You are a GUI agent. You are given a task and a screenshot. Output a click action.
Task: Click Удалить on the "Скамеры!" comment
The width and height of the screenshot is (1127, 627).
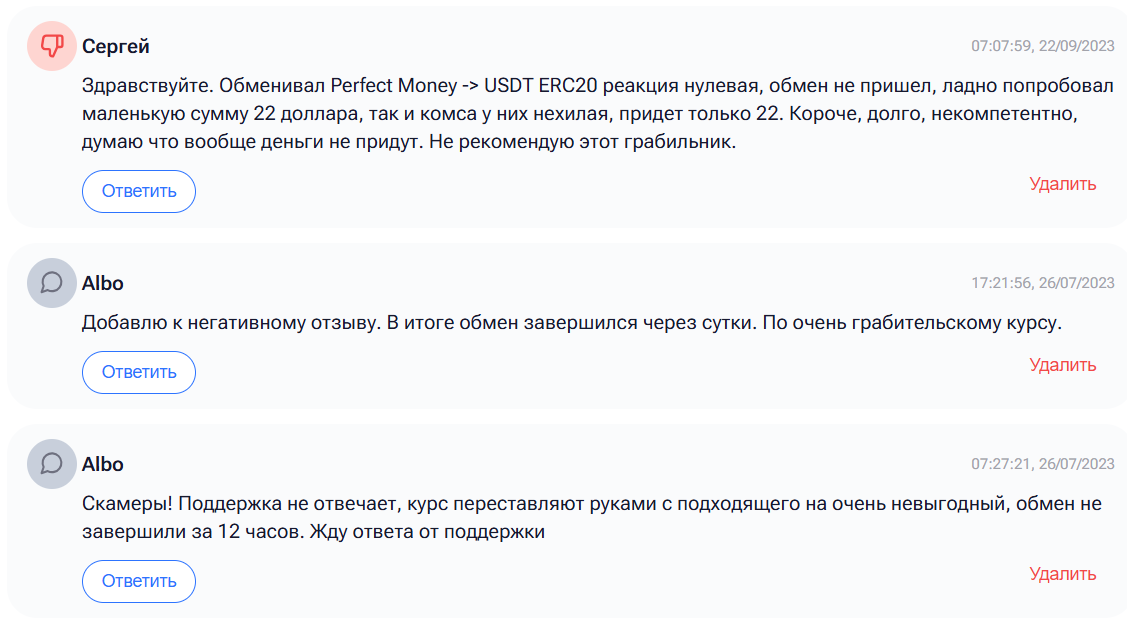coord(1062,574)
